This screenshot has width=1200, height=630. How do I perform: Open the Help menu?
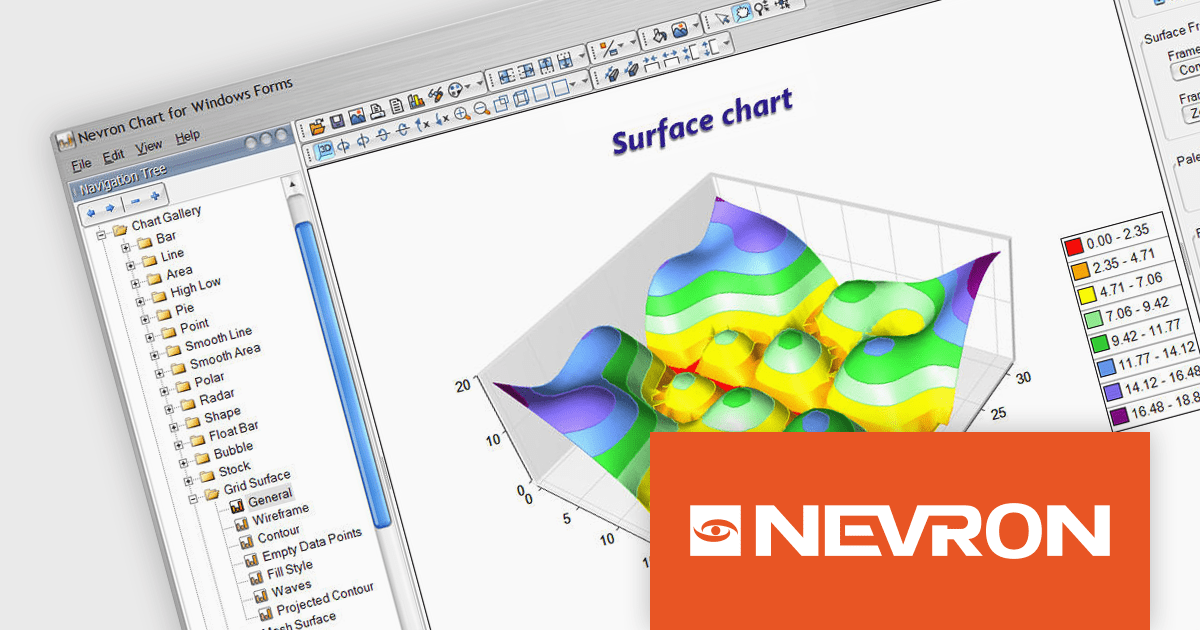click(187, 136)
